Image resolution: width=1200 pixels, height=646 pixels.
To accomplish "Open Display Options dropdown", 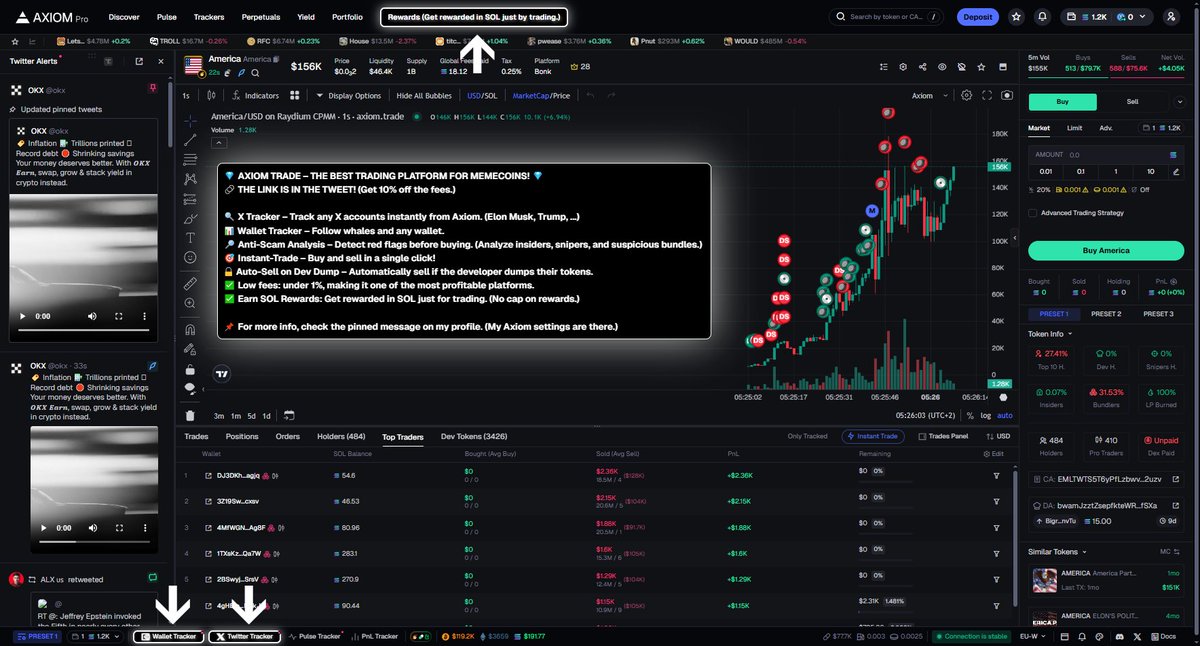I will pos(348,96).
